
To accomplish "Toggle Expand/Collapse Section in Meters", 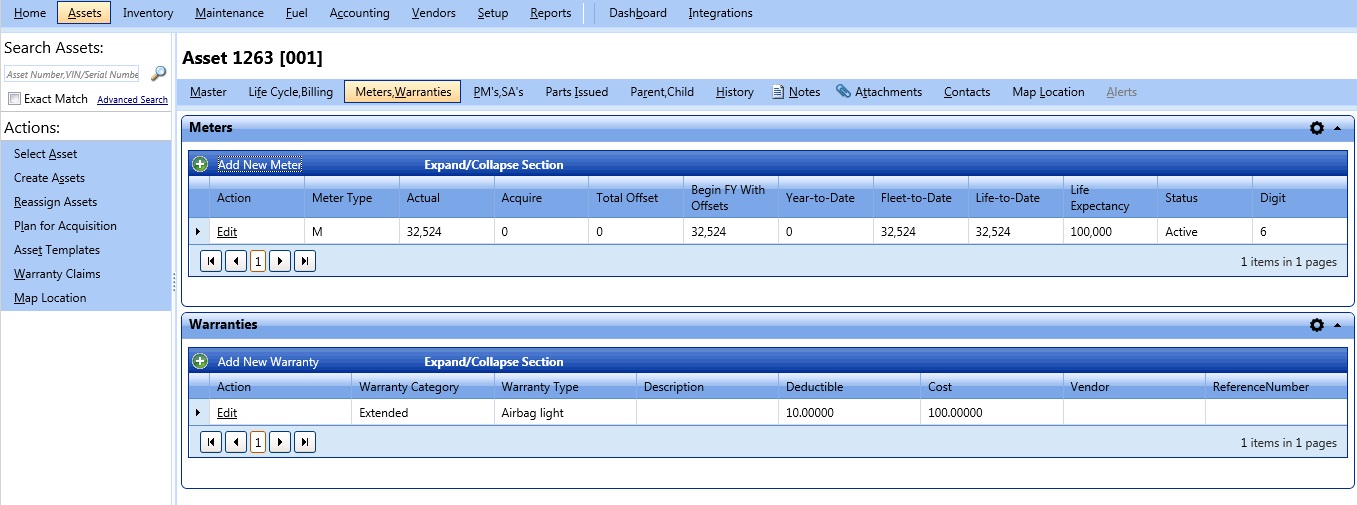I will (494, 165).
